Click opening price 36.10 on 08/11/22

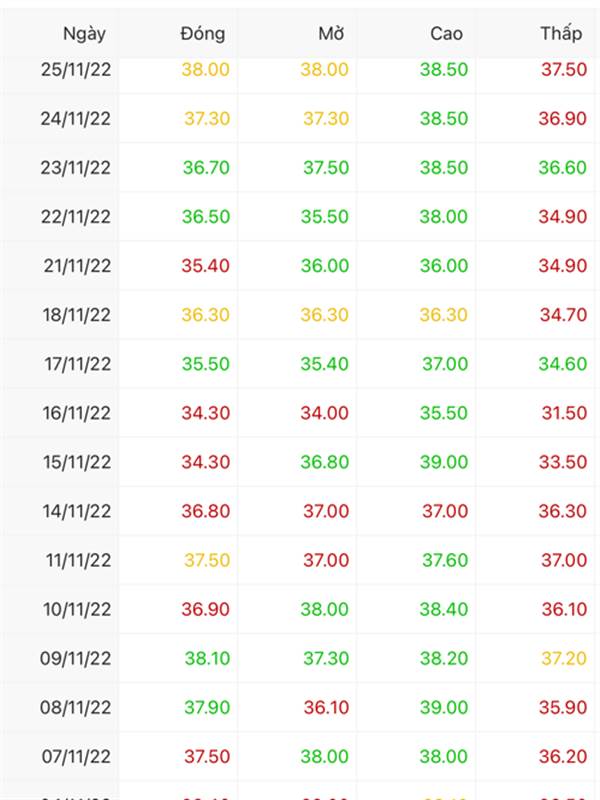coord(326,707)
